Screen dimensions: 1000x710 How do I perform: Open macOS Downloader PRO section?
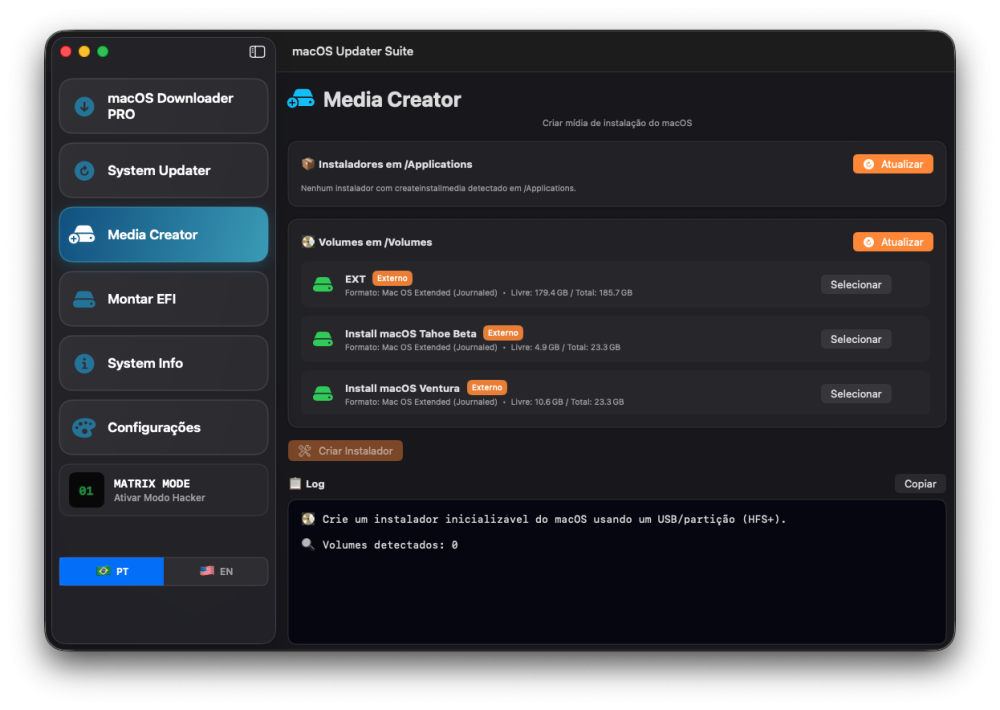click(x=164, y=107)
